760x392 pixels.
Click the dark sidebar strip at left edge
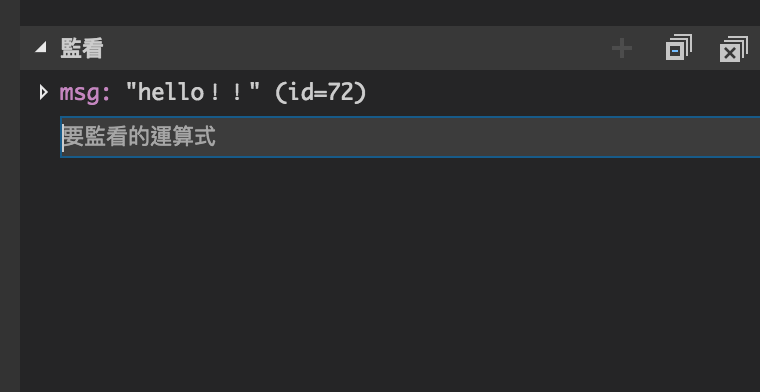click(10, 194)
